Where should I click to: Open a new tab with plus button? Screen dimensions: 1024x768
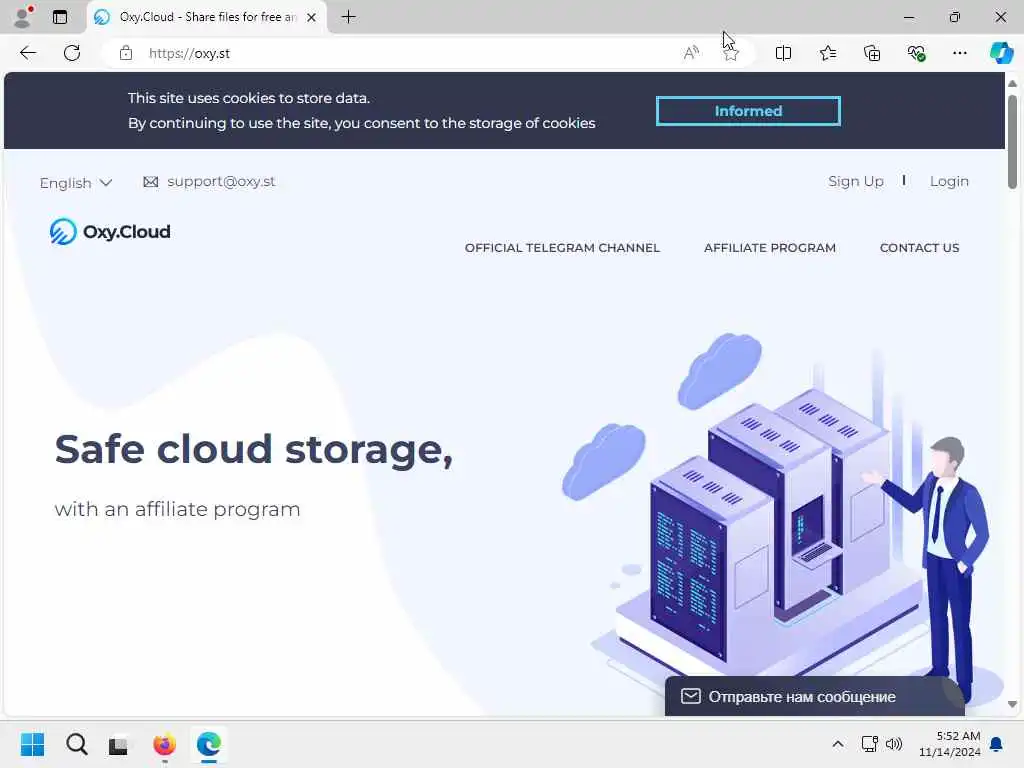[x=349, y=17]
